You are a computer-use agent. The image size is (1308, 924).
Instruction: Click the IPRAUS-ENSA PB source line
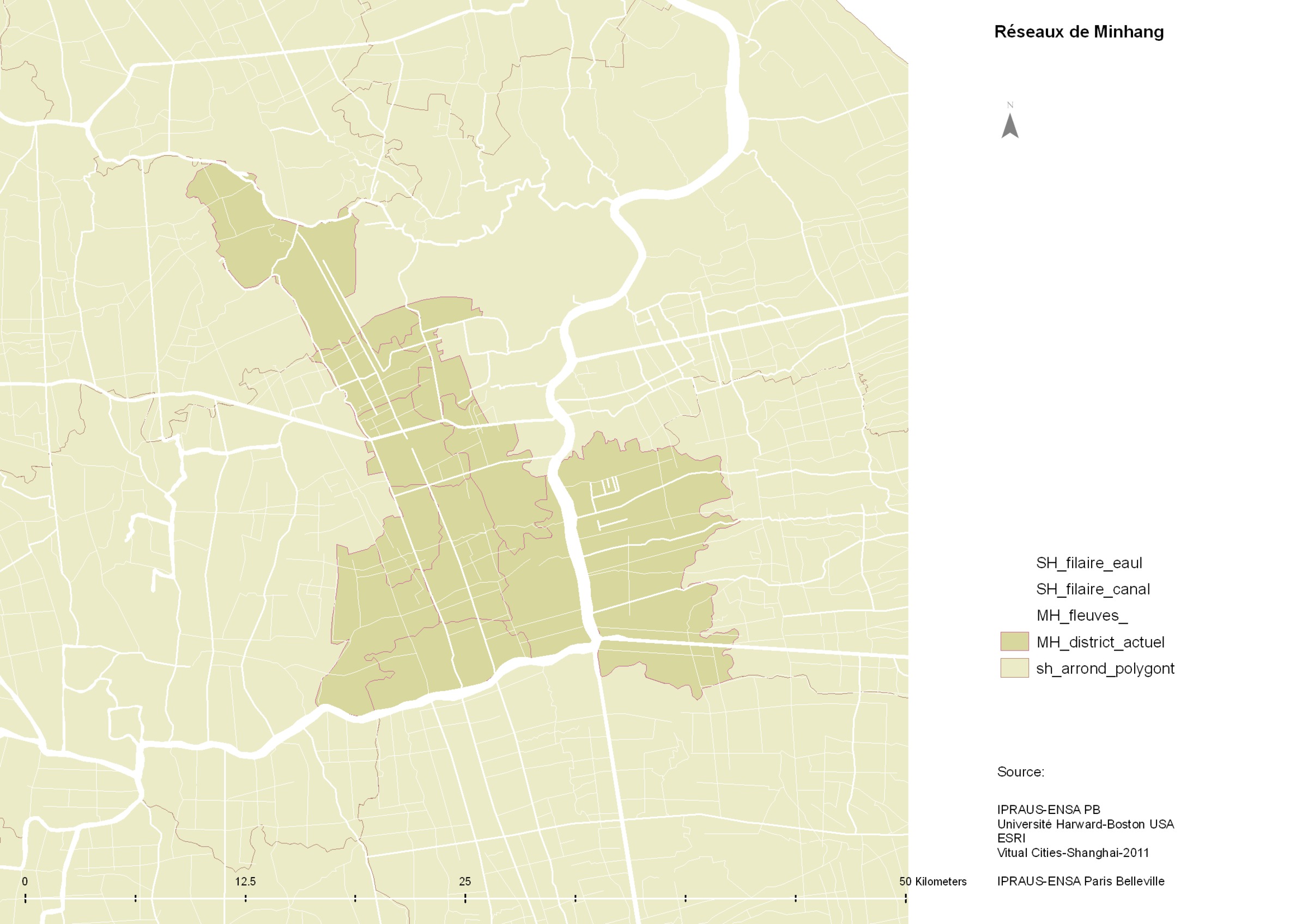pyautogui.click(x=1048, y=810)
